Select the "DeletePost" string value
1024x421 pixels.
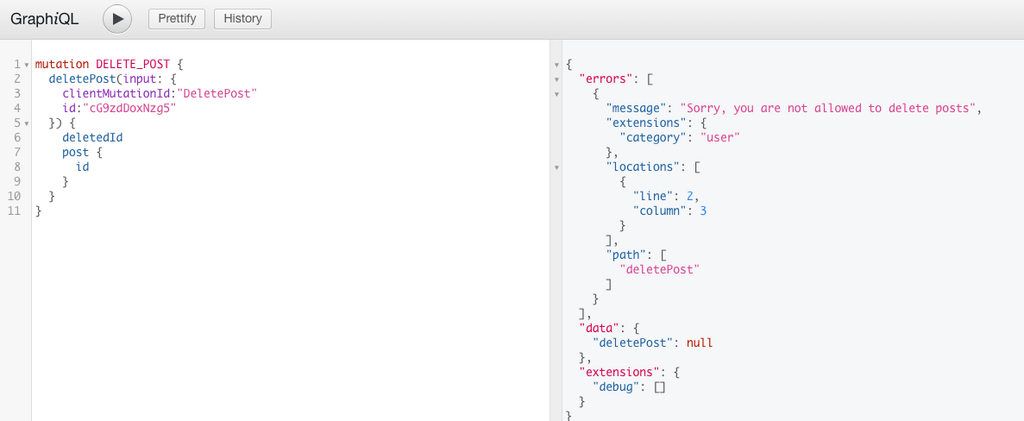coord(217,93)
